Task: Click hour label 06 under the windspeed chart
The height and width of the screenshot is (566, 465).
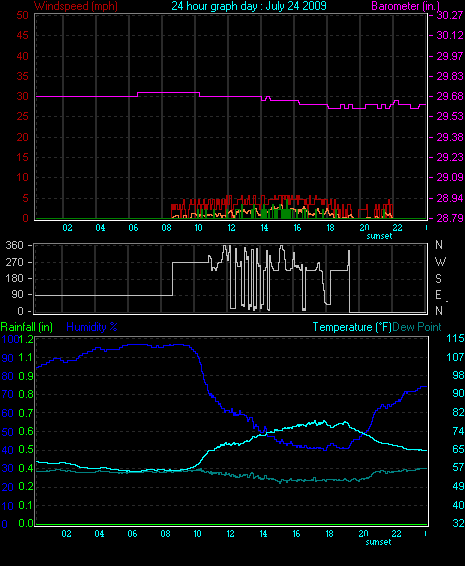Action: tap(133, 228)
